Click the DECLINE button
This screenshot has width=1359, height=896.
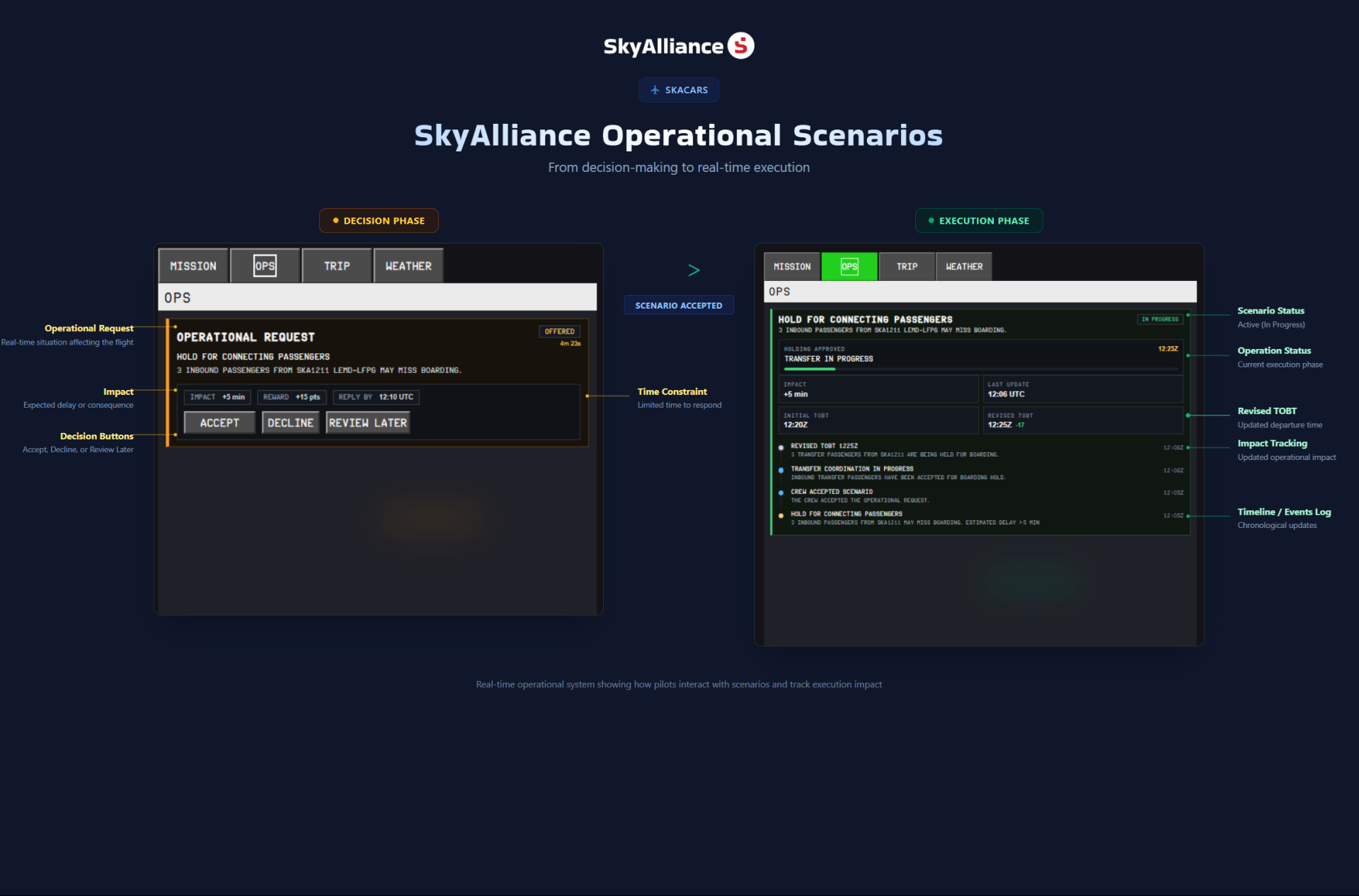tap(289, 422)
